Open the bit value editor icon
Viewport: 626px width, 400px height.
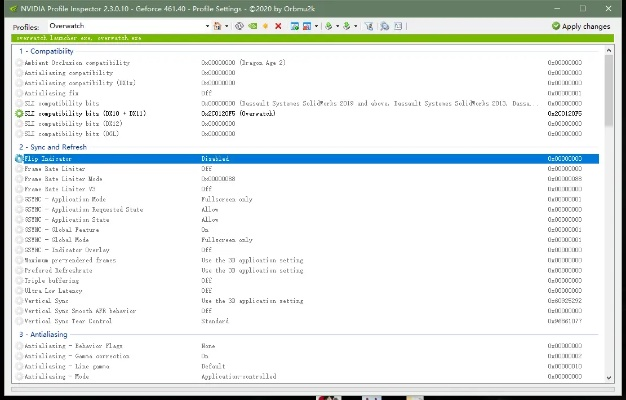pyautogui.click(x=398, y=26)
